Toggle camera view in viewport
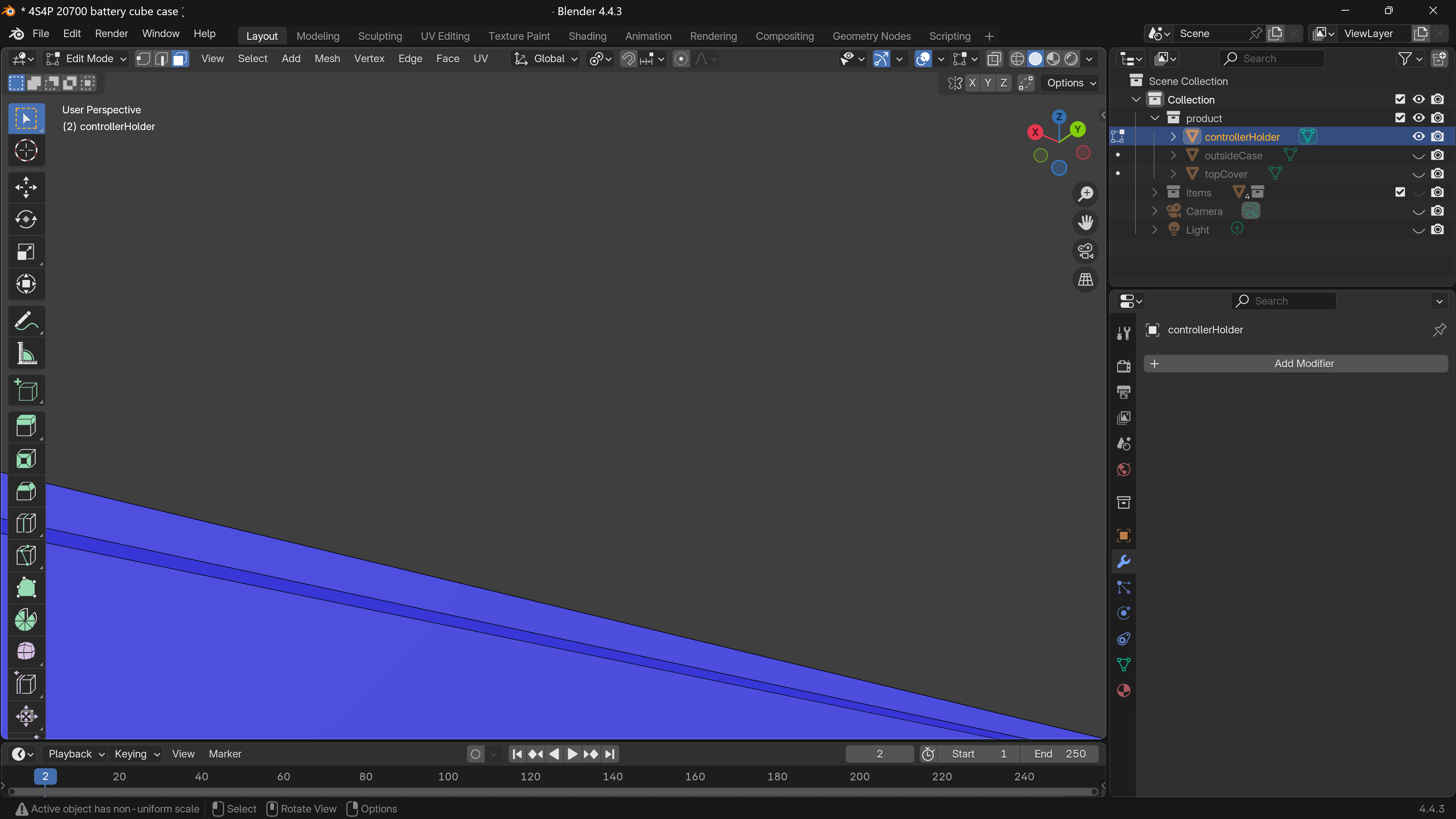 pyautogui.click(x=1085, y=251)
